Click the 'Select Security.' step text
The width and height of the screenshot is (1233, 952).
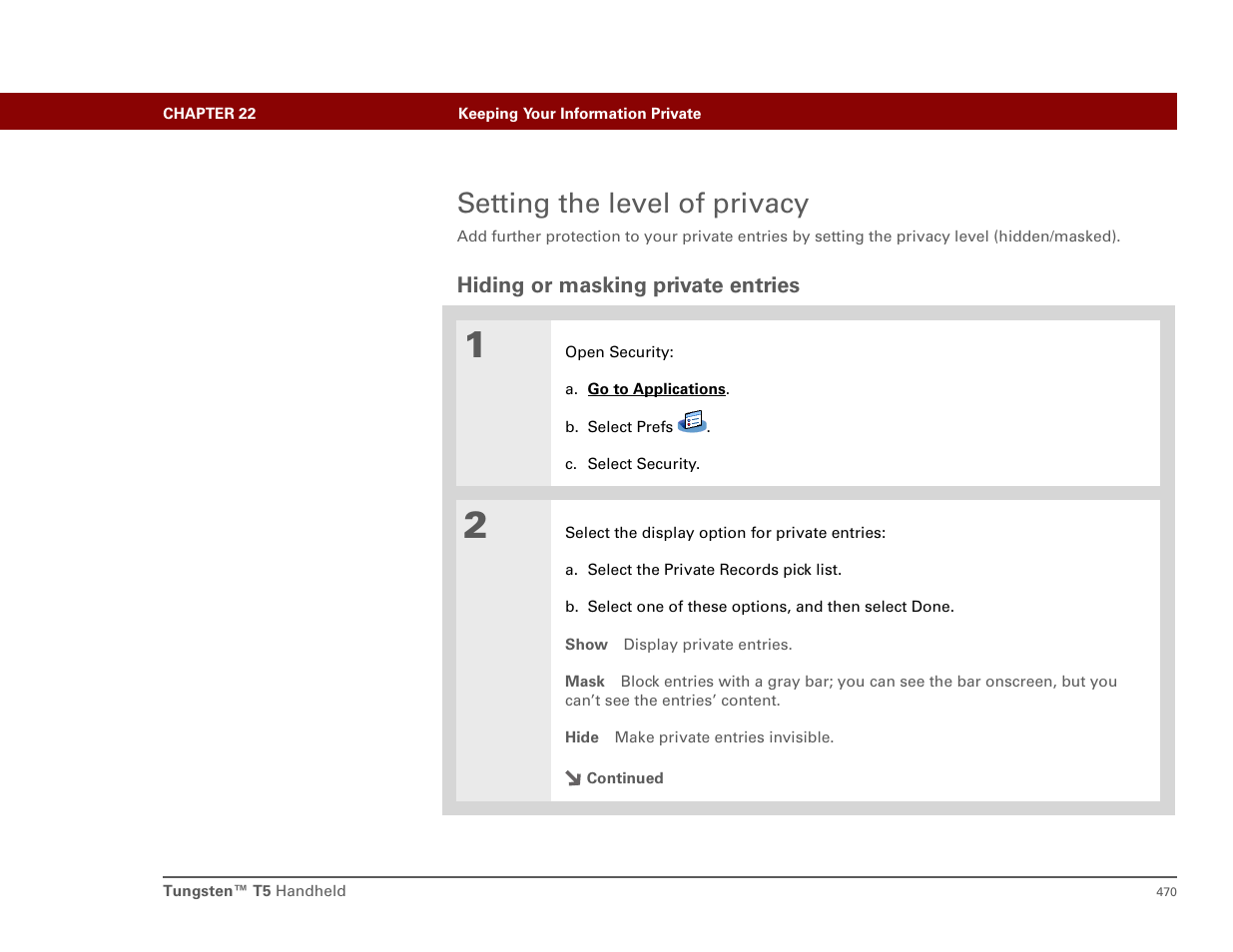pos(643,464)
